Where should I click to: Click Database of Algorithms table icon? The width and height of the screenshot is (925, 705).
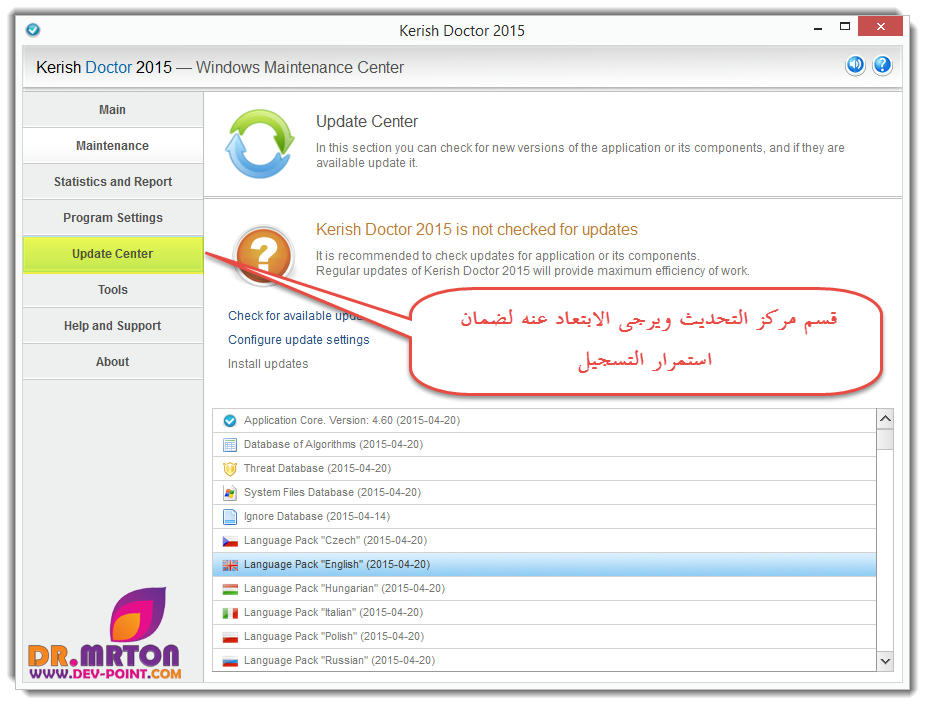tap(230, 445)
